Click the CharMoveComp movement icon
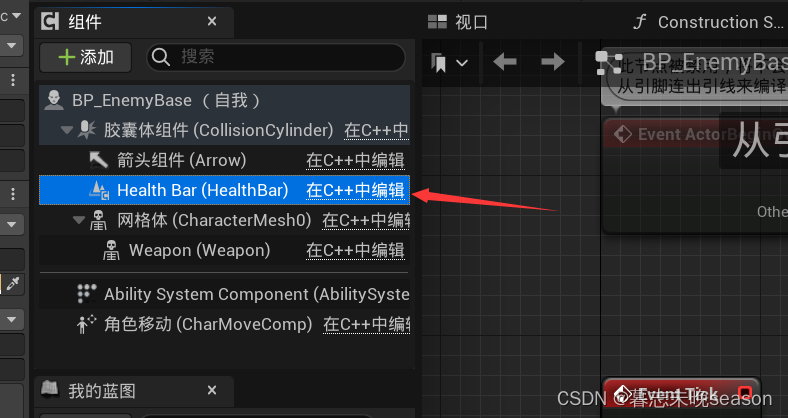The width and height of the screenshot is (788, 418). pos(86,324)
